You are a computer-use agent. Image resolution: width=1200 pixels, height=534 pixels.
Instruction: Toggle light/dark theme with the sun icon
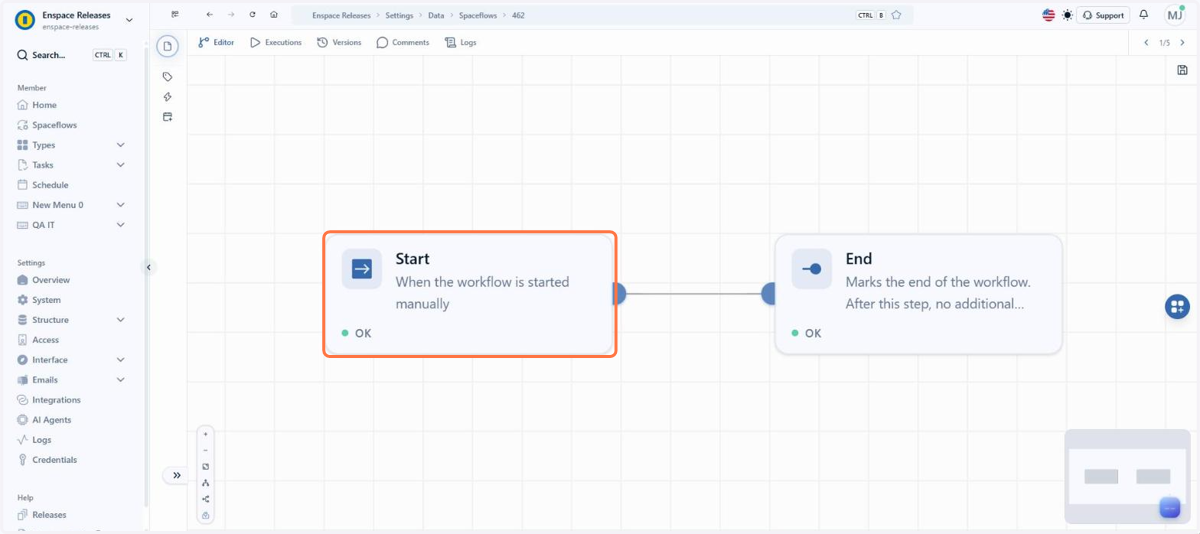[1068, 15]
